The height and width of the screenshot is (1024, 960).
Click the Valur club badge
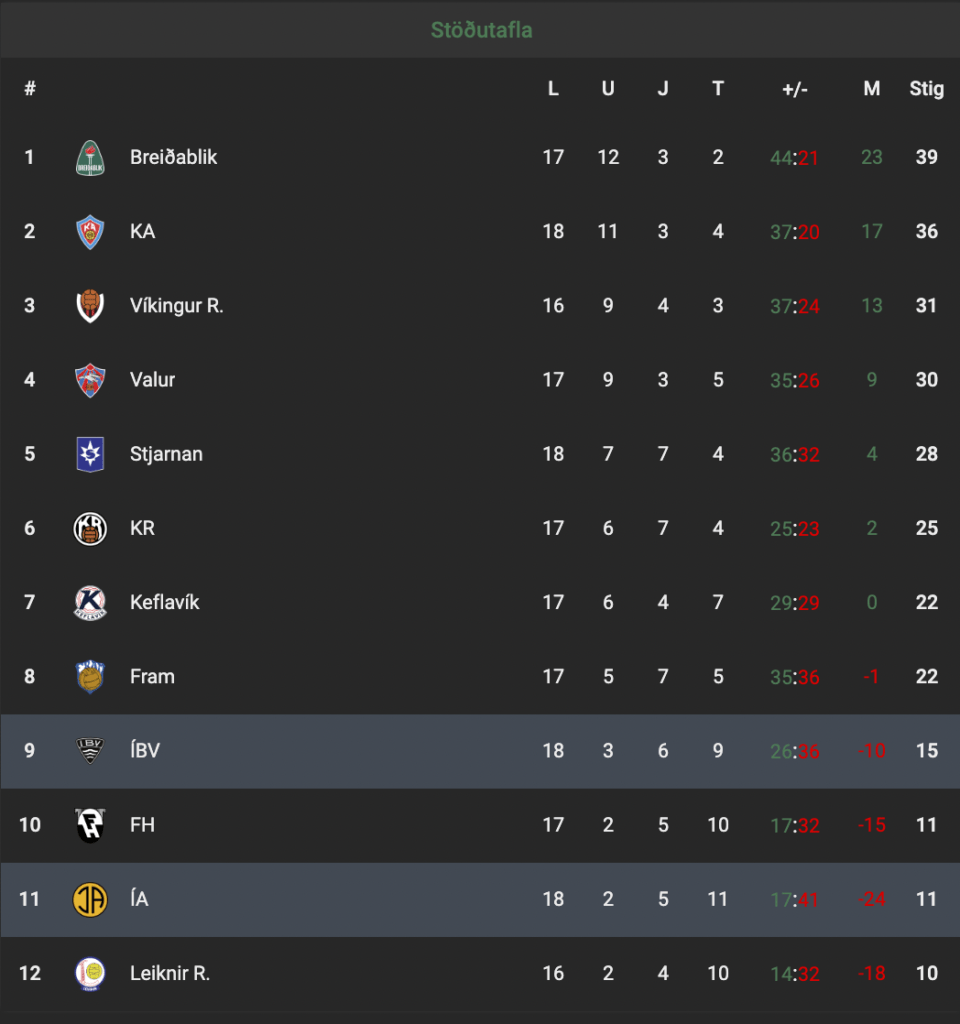click(x=90, y=380)
